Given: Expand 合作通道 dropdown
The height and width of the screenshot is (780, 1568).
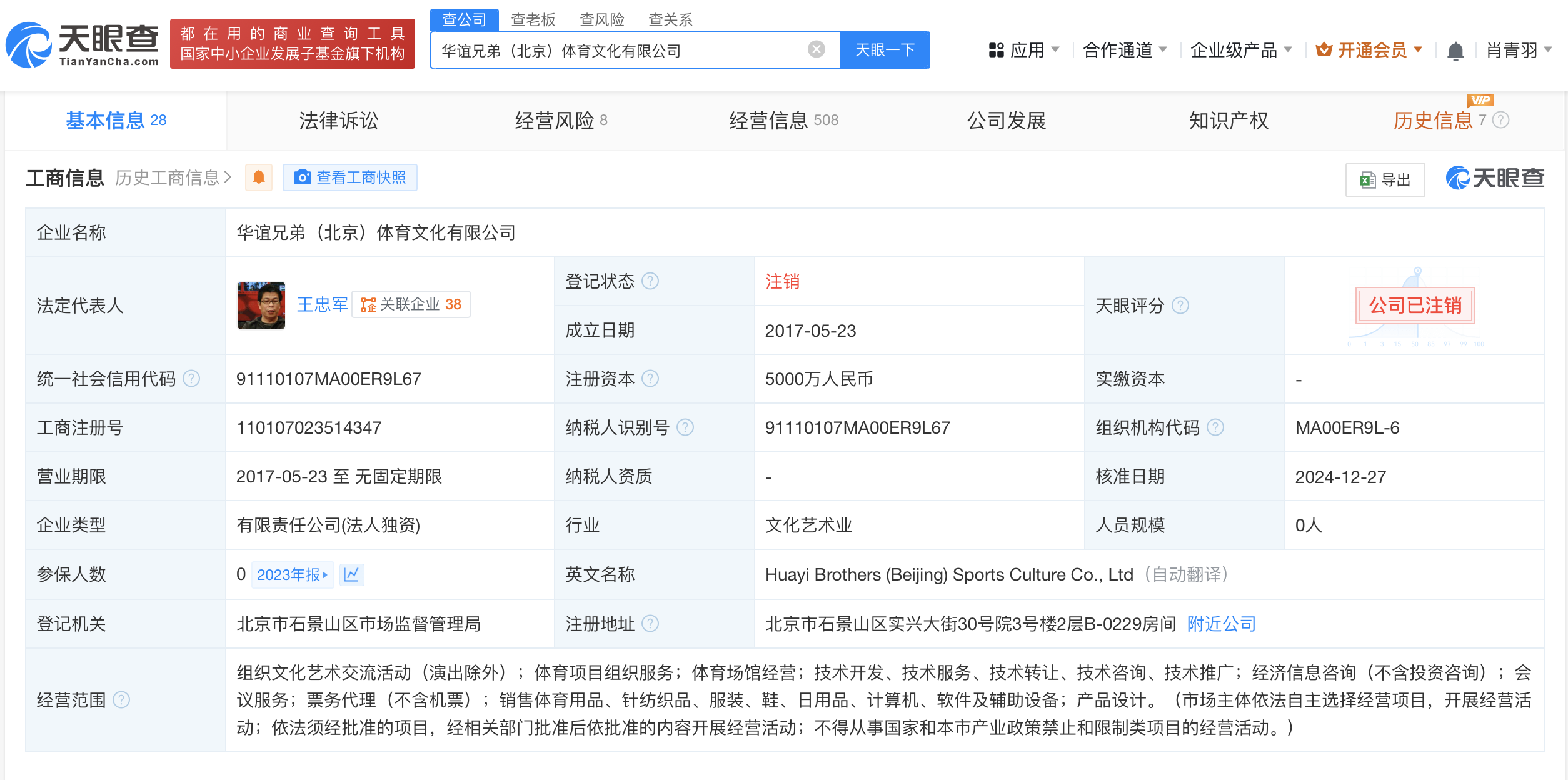Looking at the screenshot, I should tap(1124, 50).
